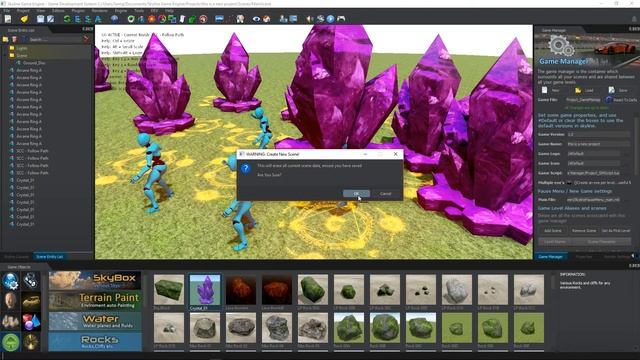Select the Ground_Disc entity
640x360 pixels.
pyautogui.click(x=34, y=63)
